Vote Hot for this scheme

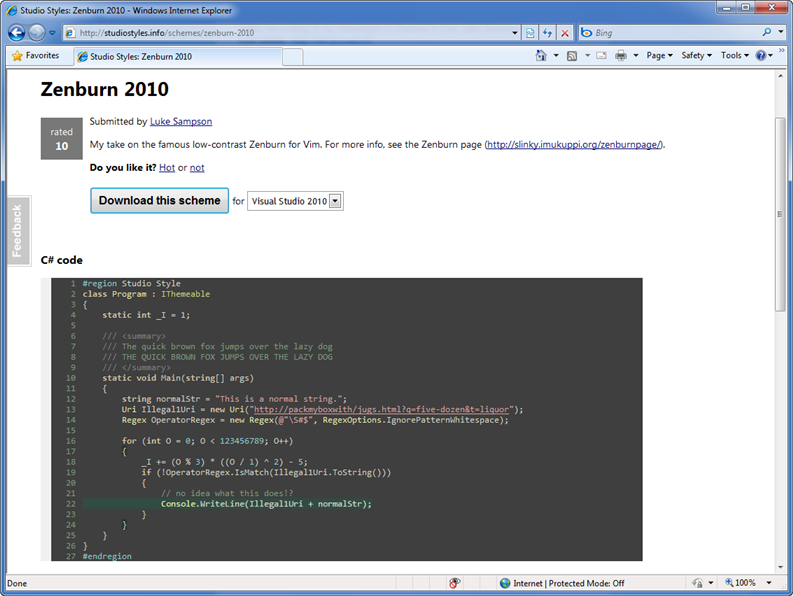click(x=167, y=167)
